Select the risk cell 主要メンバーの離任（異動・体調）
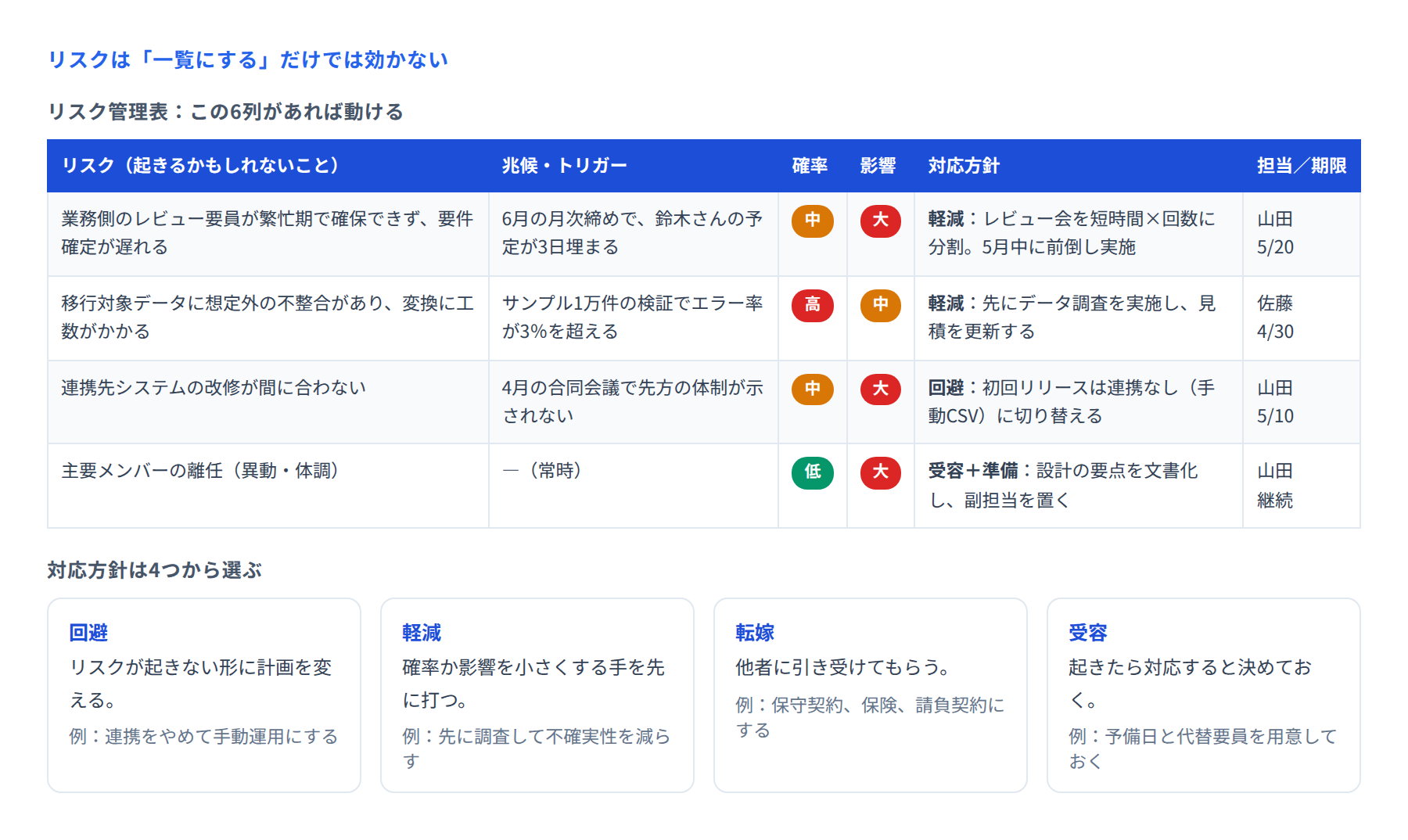 [268, 486]
